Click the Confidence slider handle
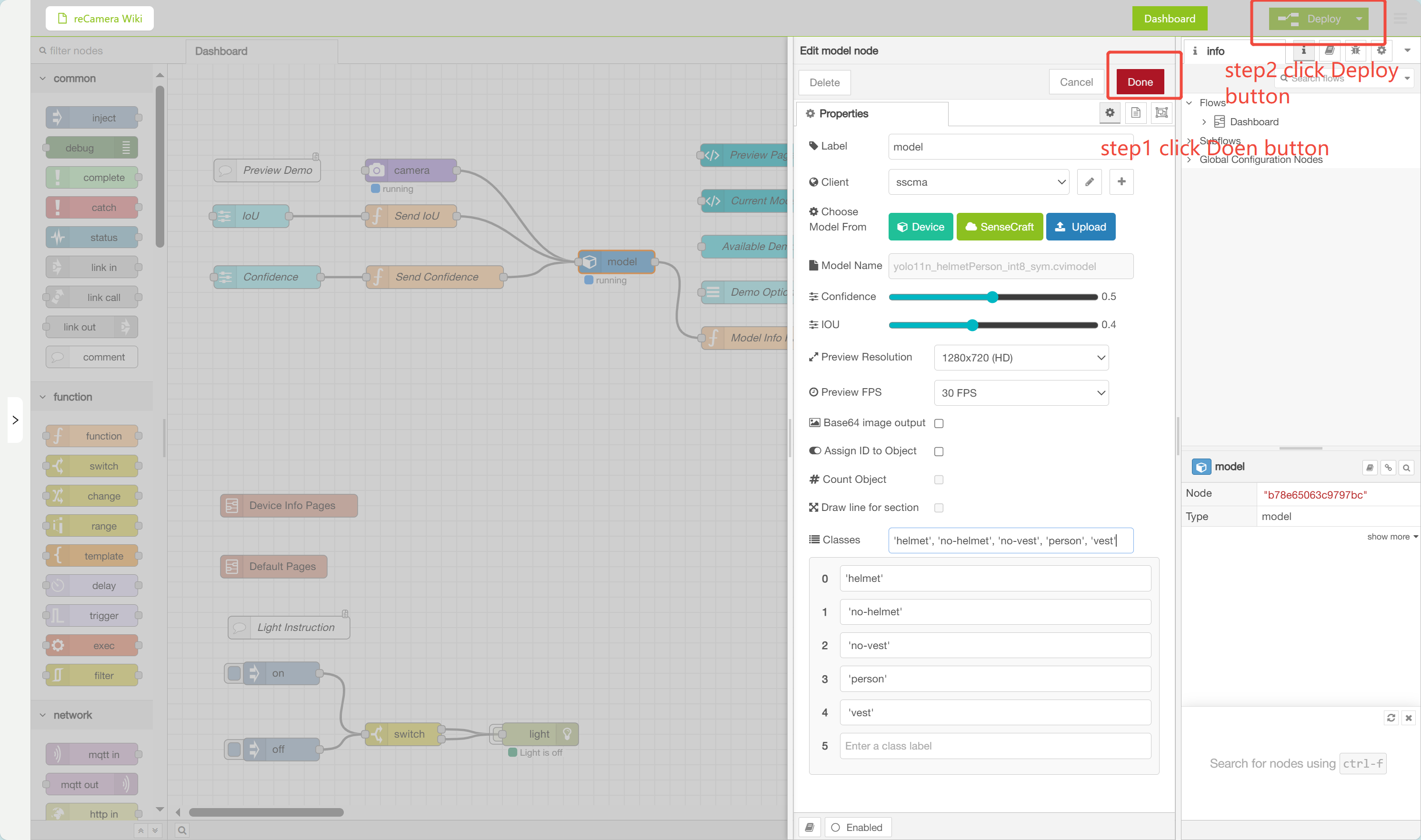 [x=992, y=297]
